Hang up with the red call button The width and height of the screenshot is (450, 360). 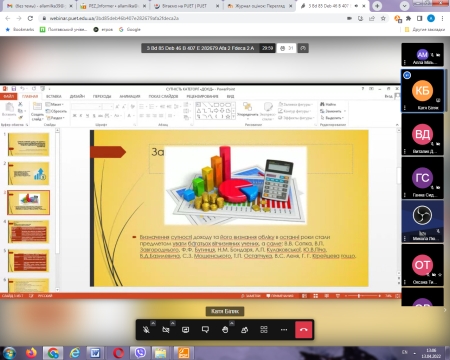click(x=304, y=330)
